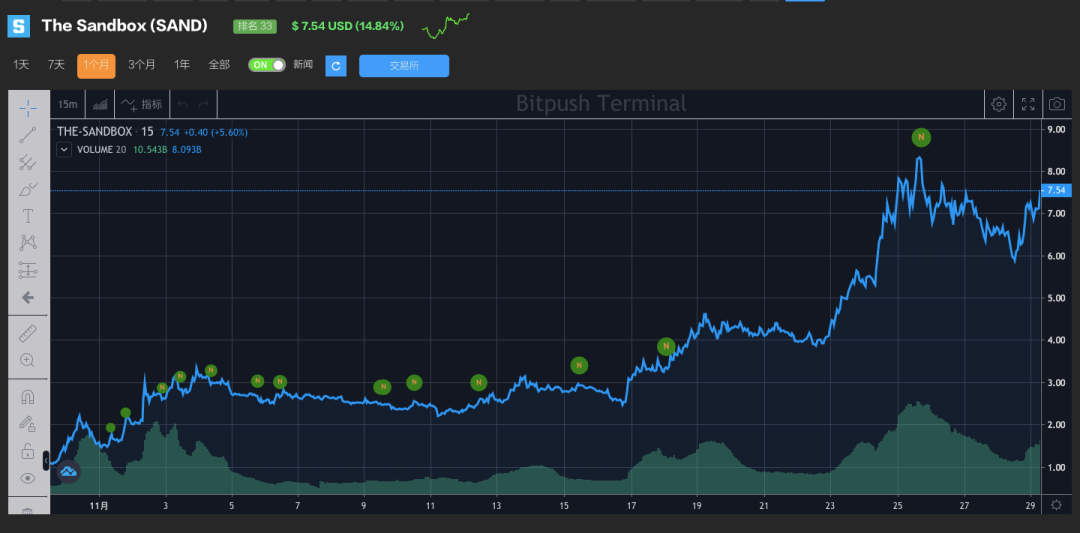Image resolution: width=1080 pixels, height=533 pixels.
Task: Click the THE-SANDBOX symbol legend title
Action: 94,132
